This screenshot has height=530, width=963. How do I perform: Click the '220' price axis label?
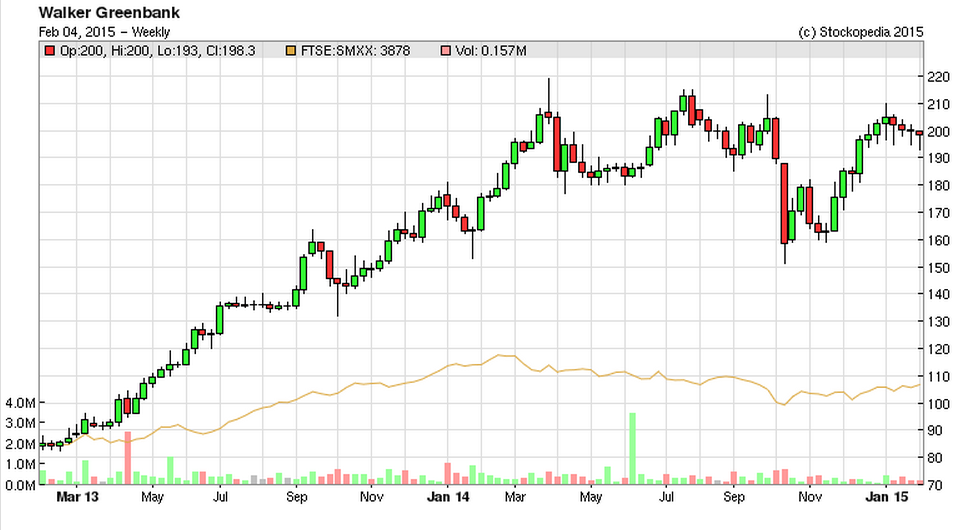click(938, 77)
